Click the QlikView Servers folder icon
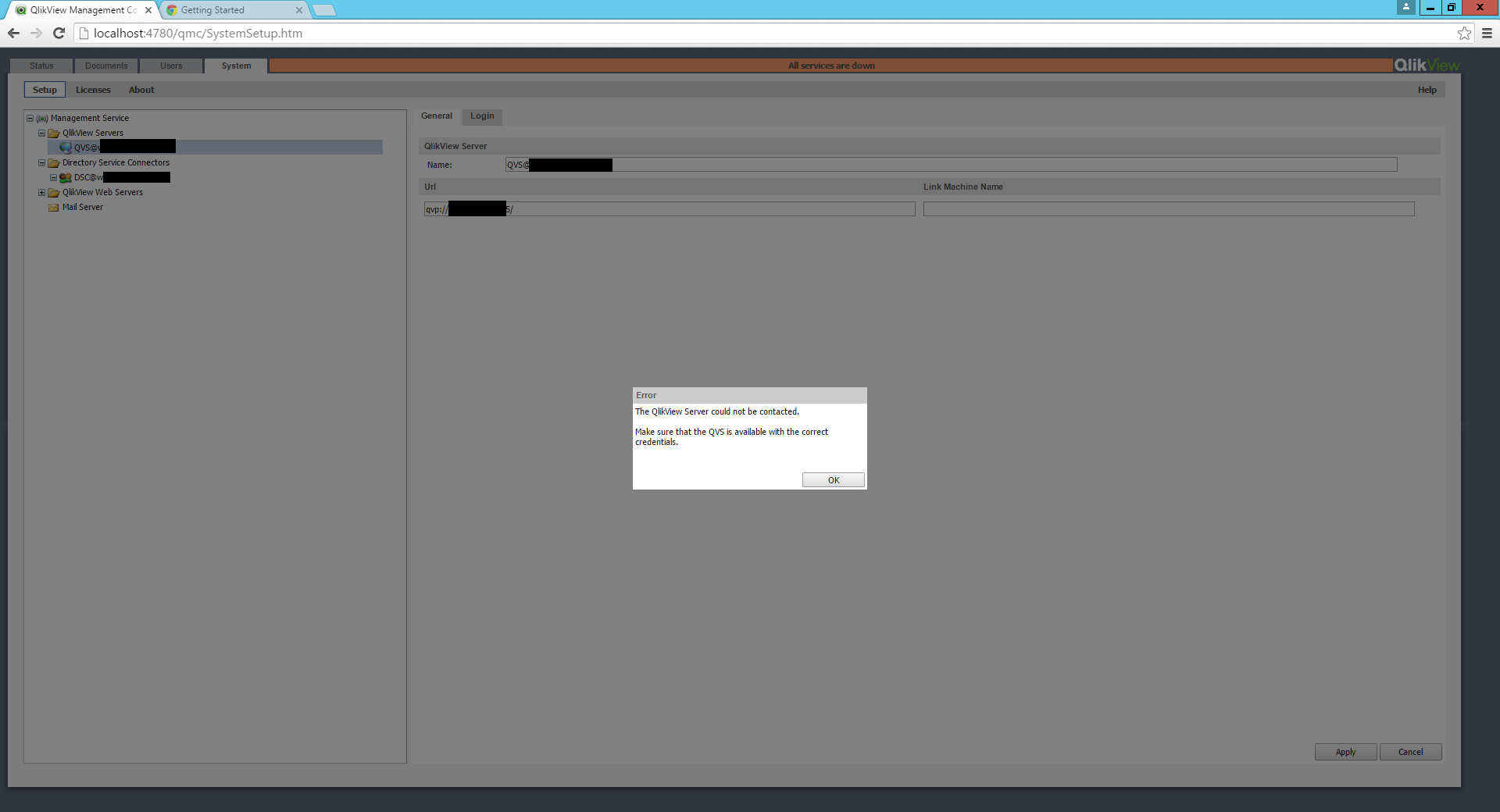 pyautogui.click(x=54, y=134)
